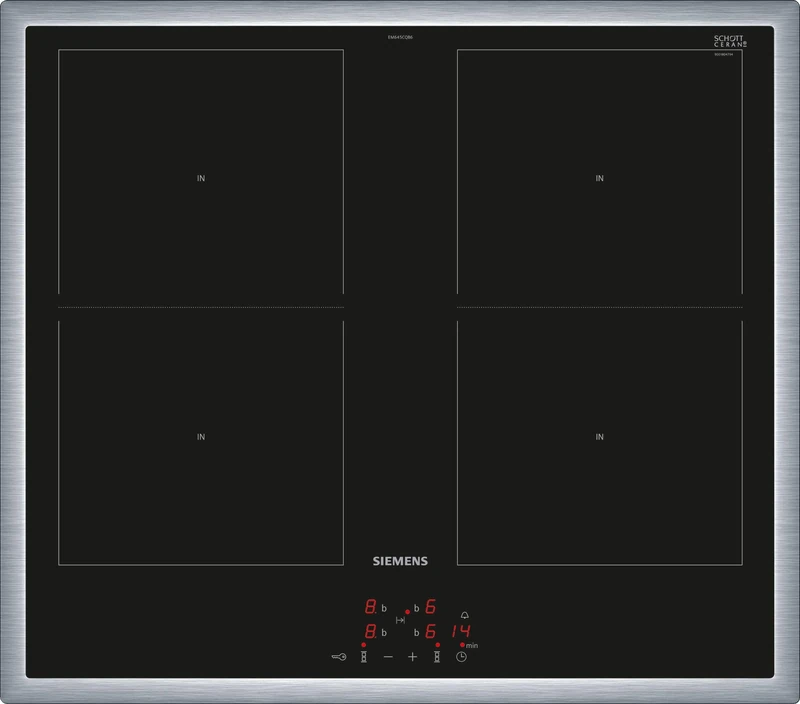
Task: Tap the alarm bell symbol
Action: (x=464, y=616)
